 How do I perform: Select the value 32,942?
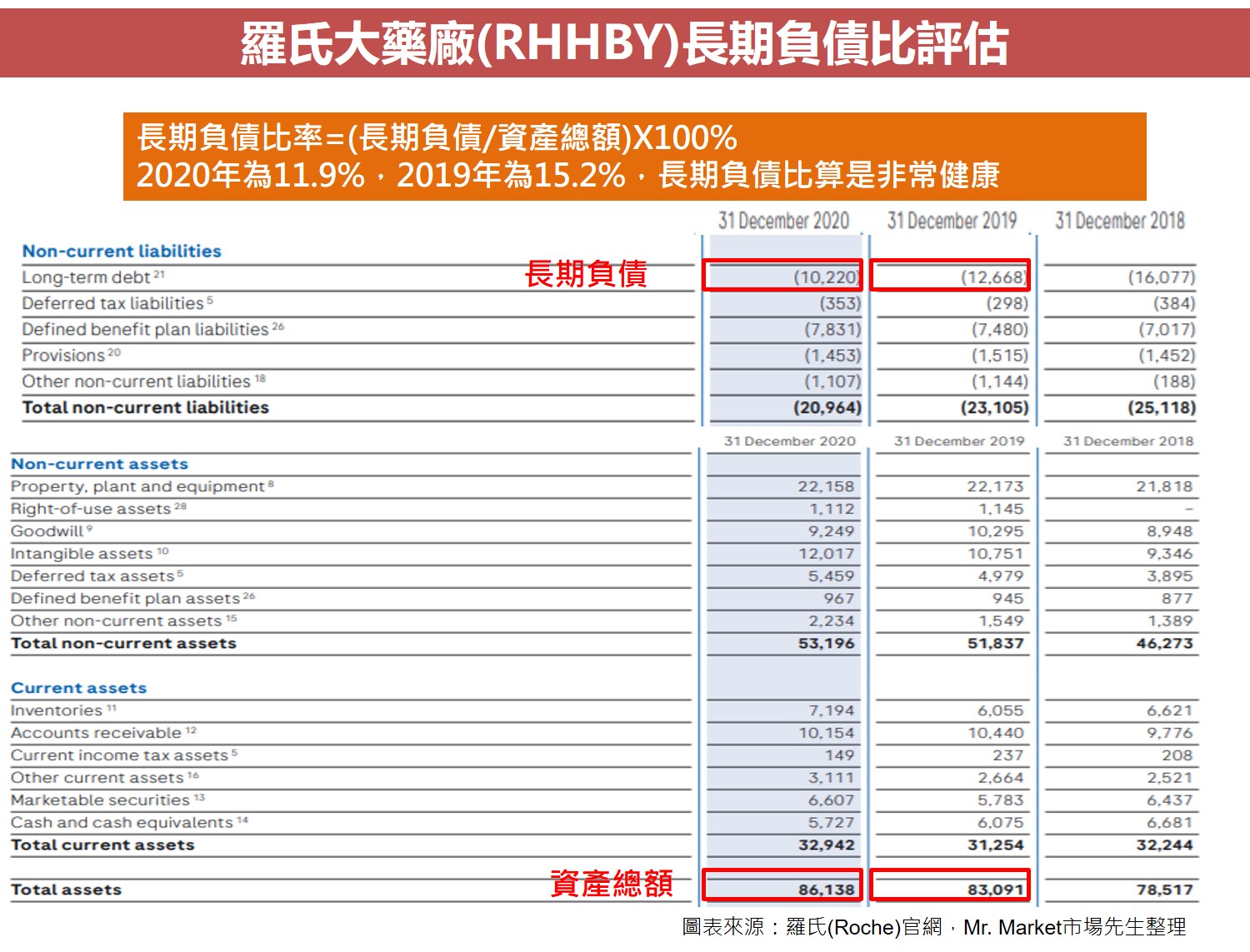point(826,845)
